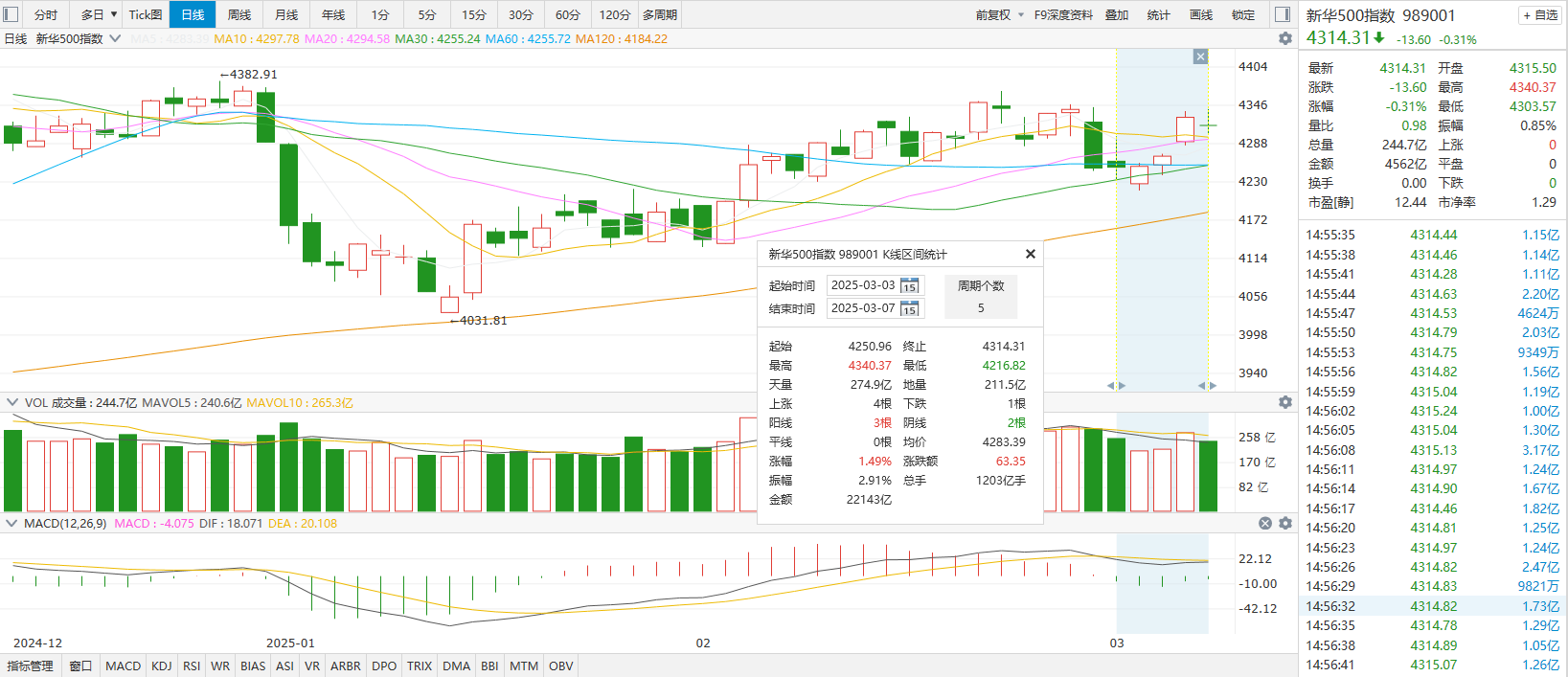1568x677 pixels.
Task: Open 指标管理 at bottom bar
Action: coord(31,666)
